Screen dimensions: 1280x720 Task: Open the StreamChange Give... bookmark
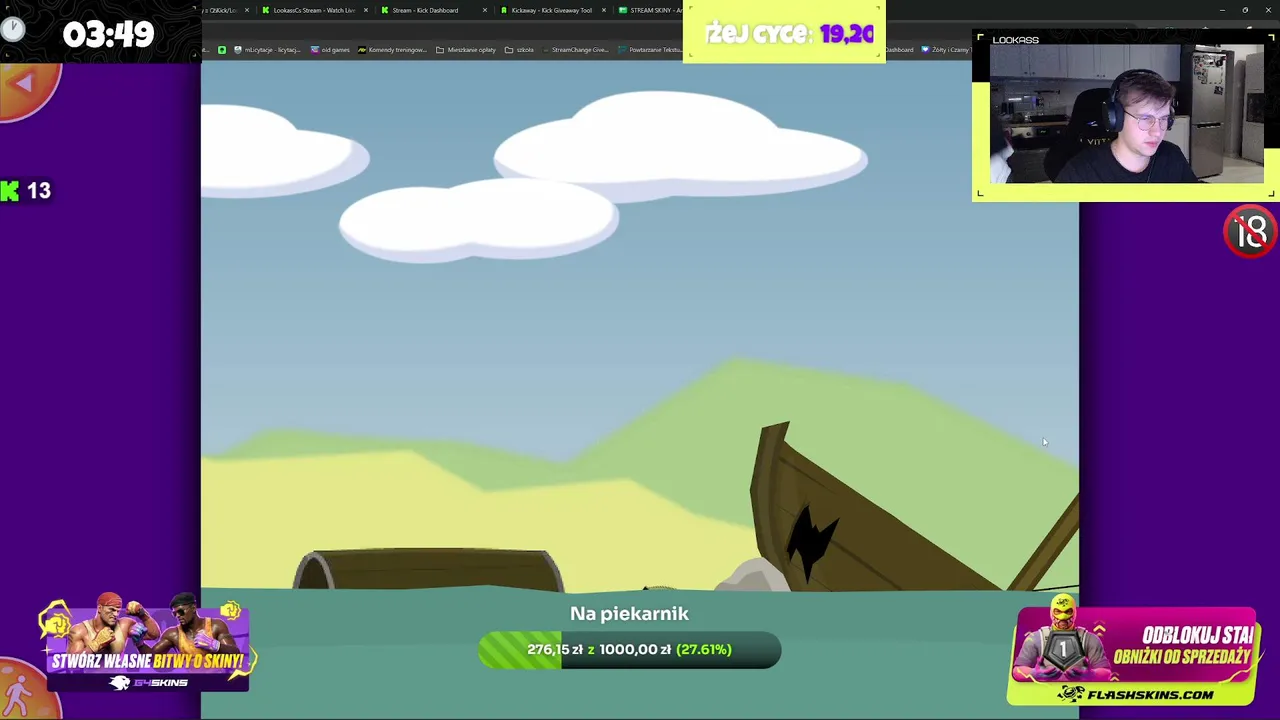(x=575, y=50)
